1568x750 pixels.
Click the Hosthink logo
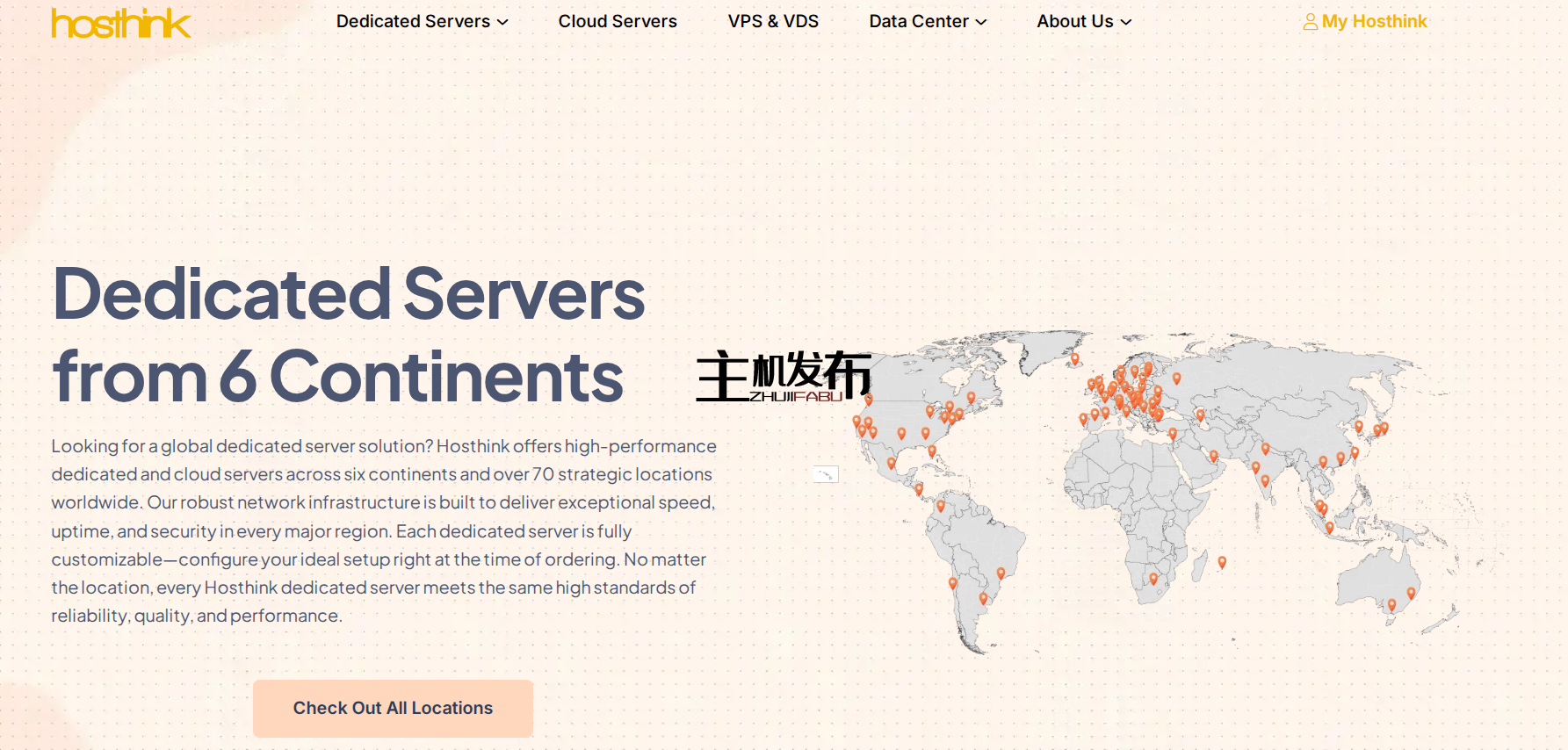pyautogui.click(x=120, y=23)
